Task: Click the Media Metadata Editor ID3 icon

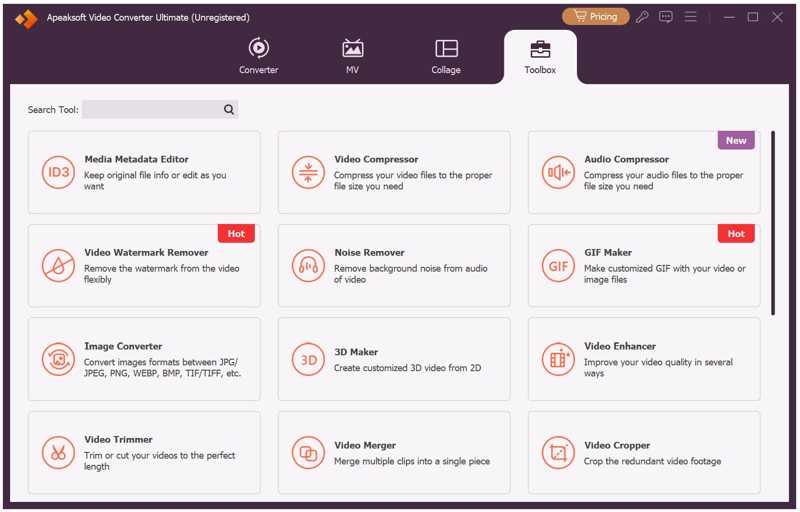Action: 58,172
